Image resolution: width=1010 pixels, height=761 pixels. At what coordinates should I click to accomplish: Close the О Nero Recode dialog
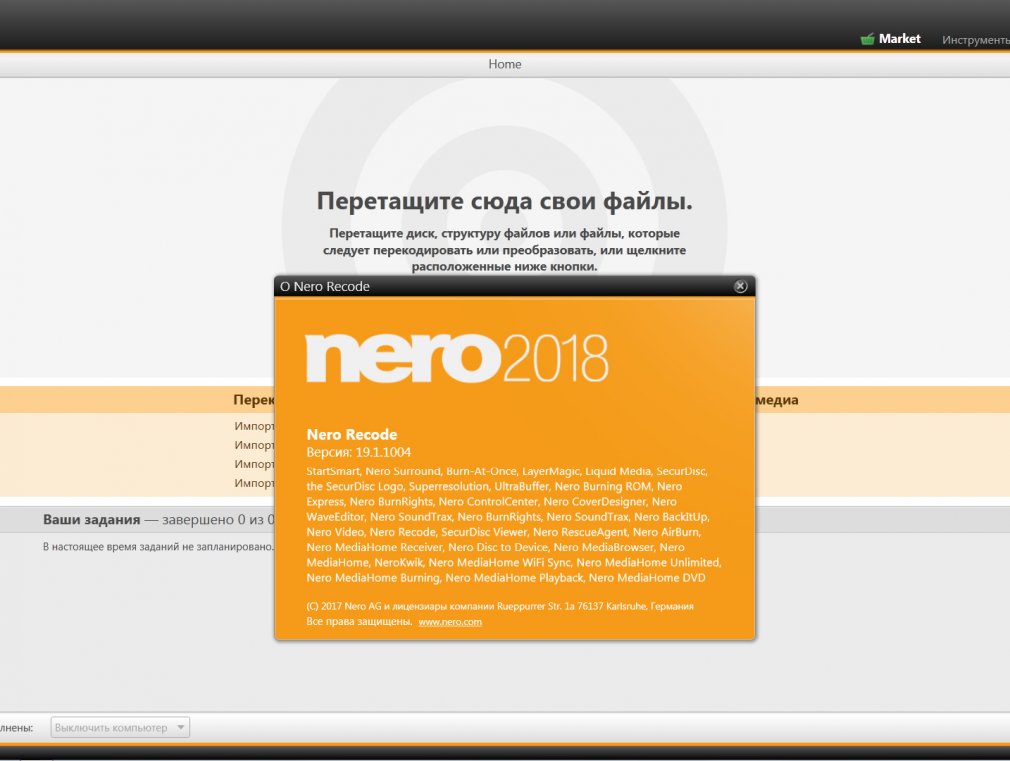tap(740, 286)
